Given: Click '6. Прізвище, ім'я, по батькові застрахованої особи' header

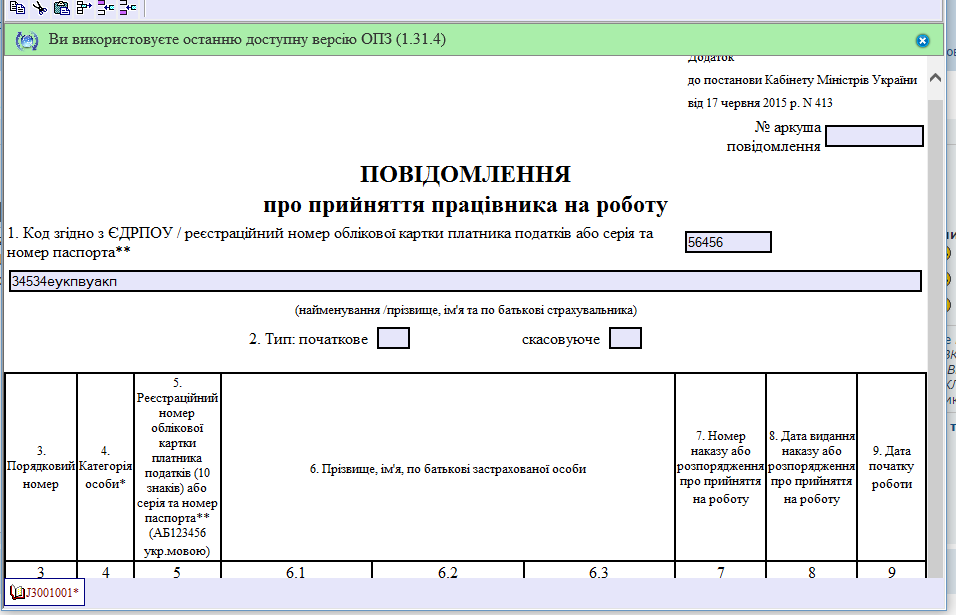Looking at the screenshot, I should tap(448, 469).
